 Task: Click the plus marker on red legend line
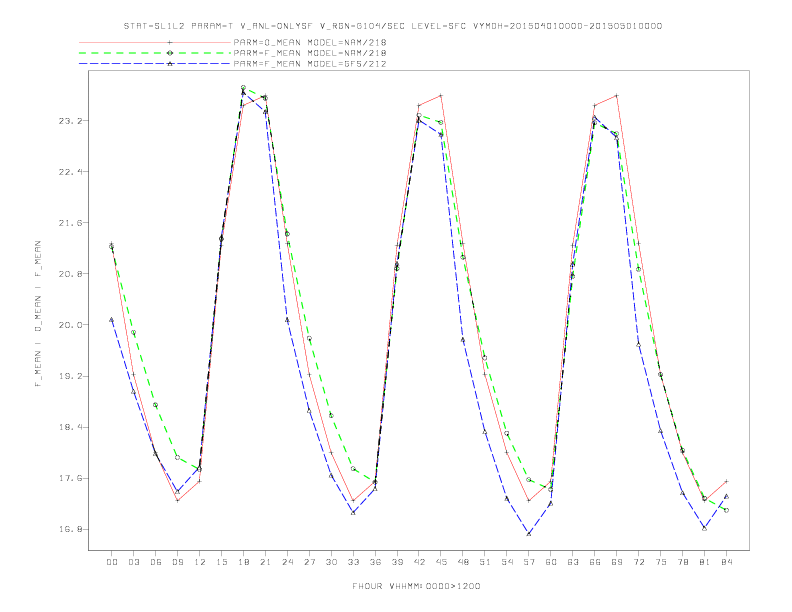[x=170, y=42]
